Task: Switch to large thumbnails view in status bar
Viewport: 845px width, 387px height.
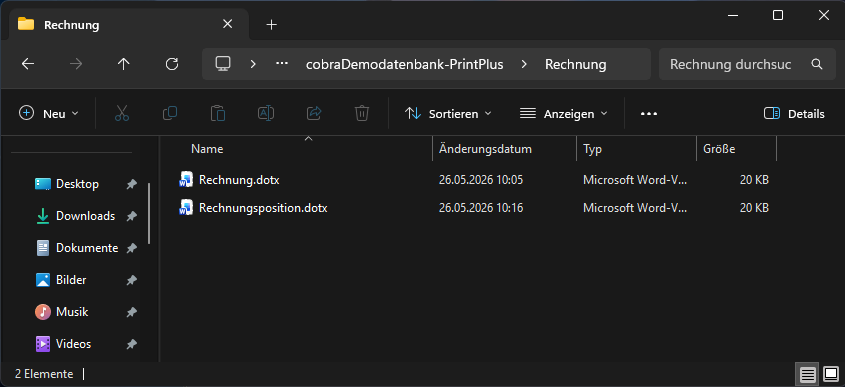Action: pyautogui.click(x=830, y=374)
